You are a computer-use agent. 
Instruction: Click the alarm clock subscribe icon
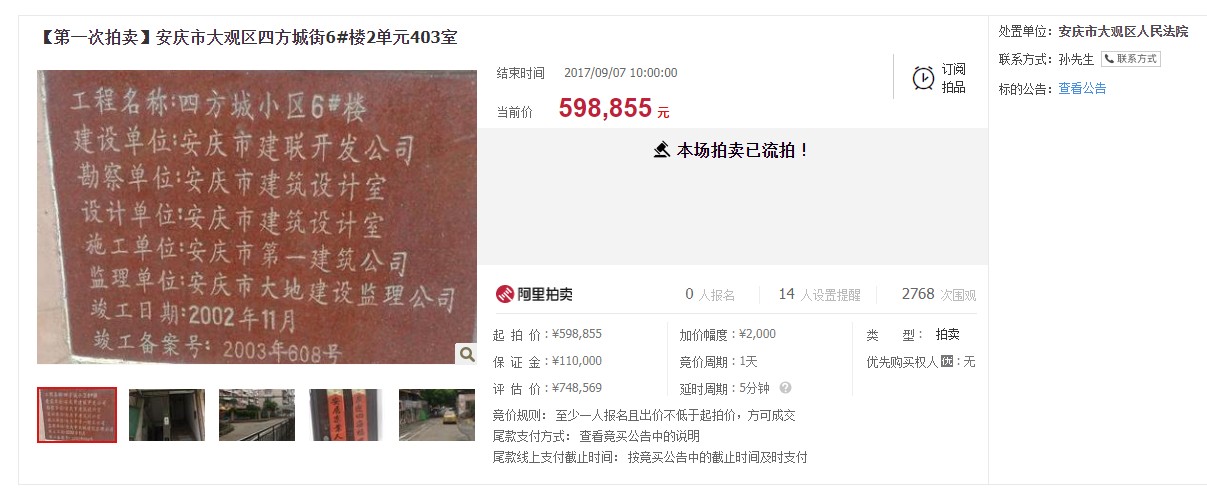923,78
